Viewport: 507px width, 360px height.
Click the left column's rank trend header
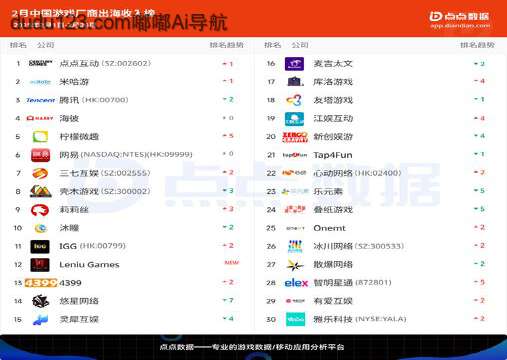point(227,45)
